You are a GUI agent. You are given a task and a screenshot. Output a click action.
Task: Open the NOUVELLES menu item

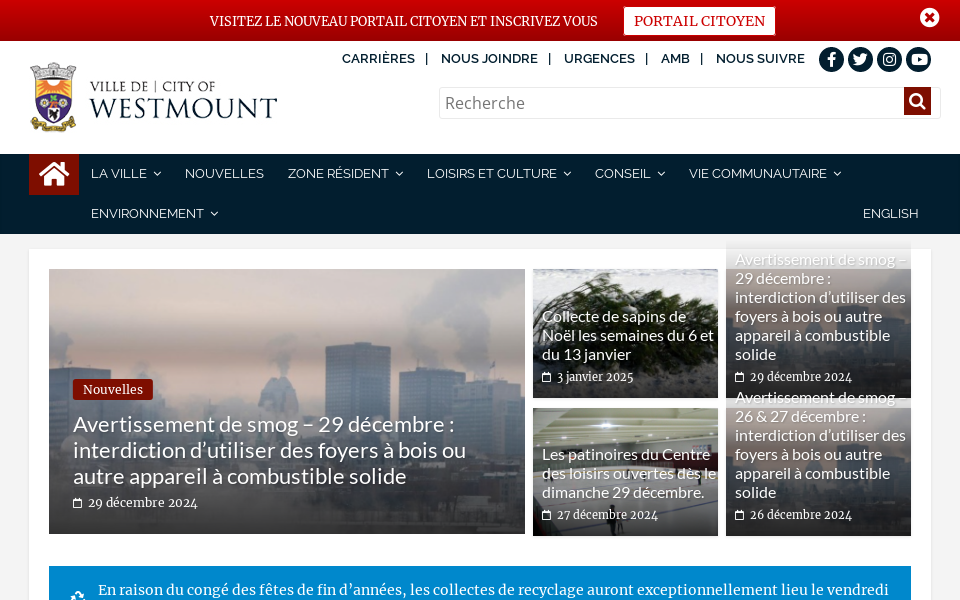tap(224, 173)
